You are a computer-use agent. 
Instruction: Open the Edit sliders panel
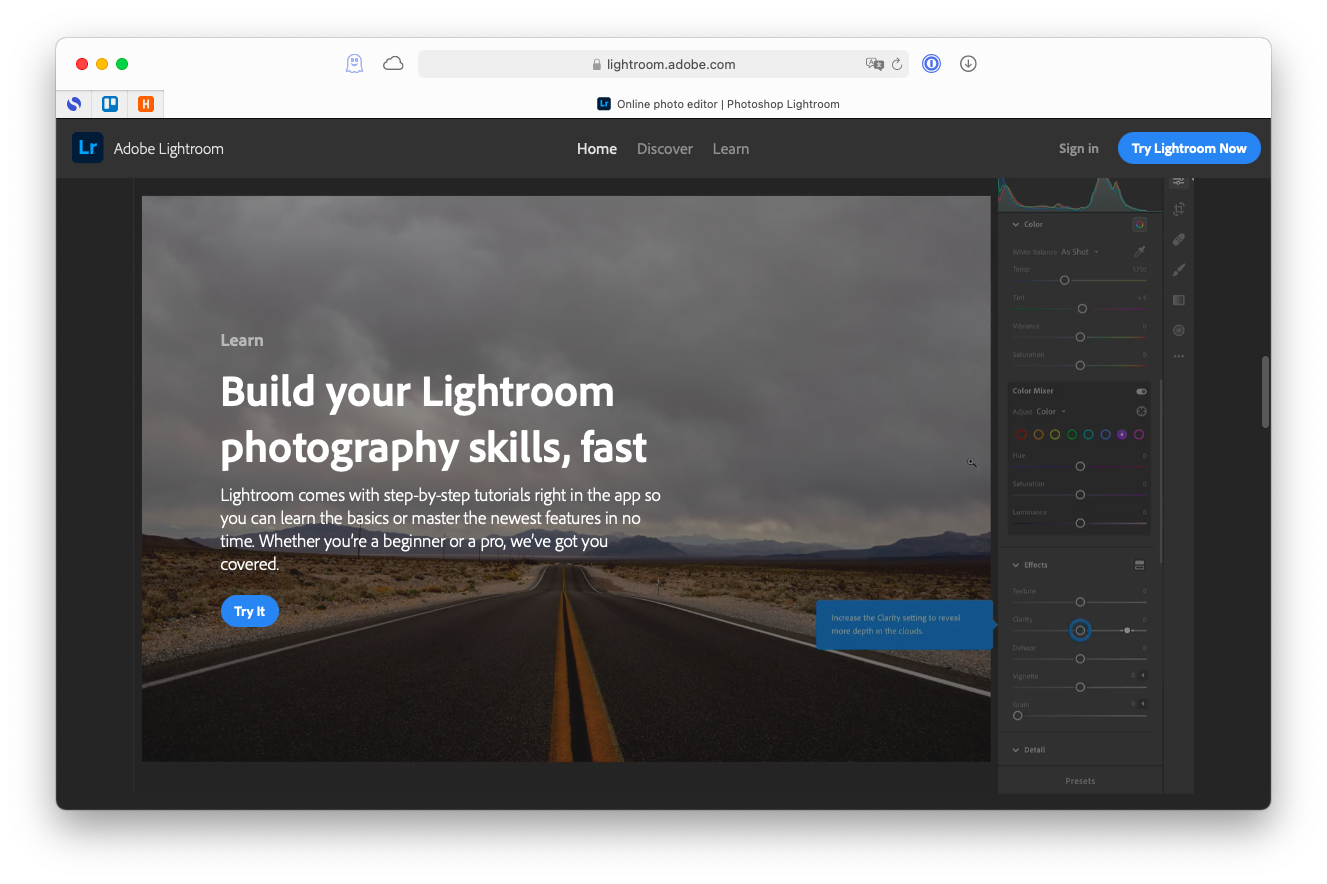[1178, 181]
